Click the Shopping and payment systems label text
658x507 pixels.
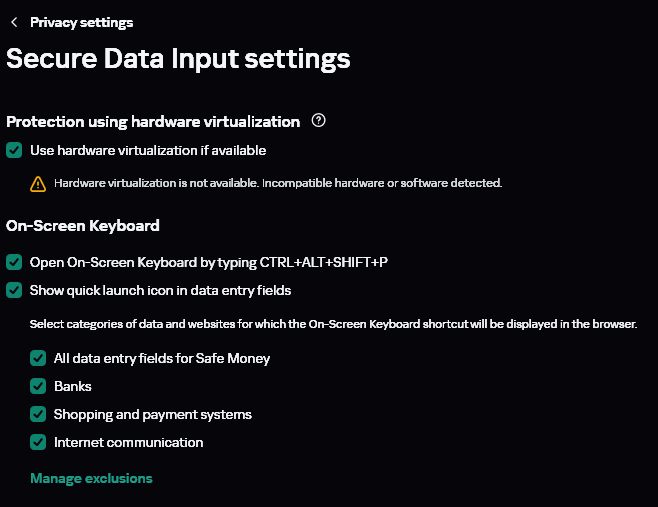tap(153, 414)
